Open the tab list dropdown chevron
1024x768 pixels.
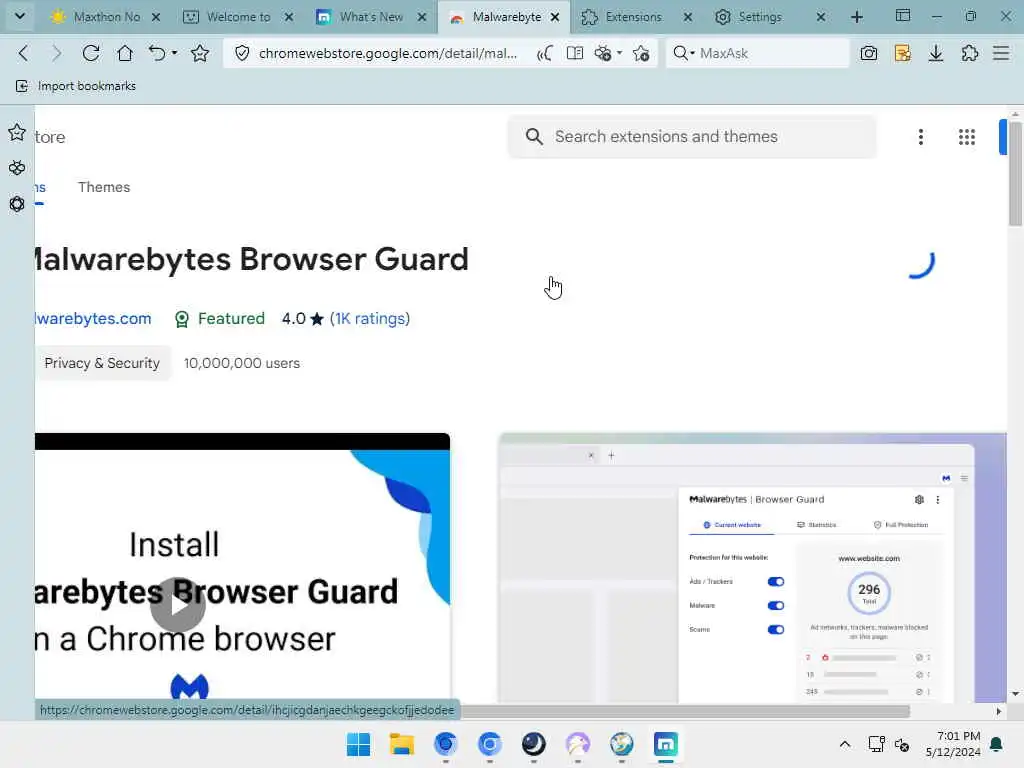(x=20, y=16)
